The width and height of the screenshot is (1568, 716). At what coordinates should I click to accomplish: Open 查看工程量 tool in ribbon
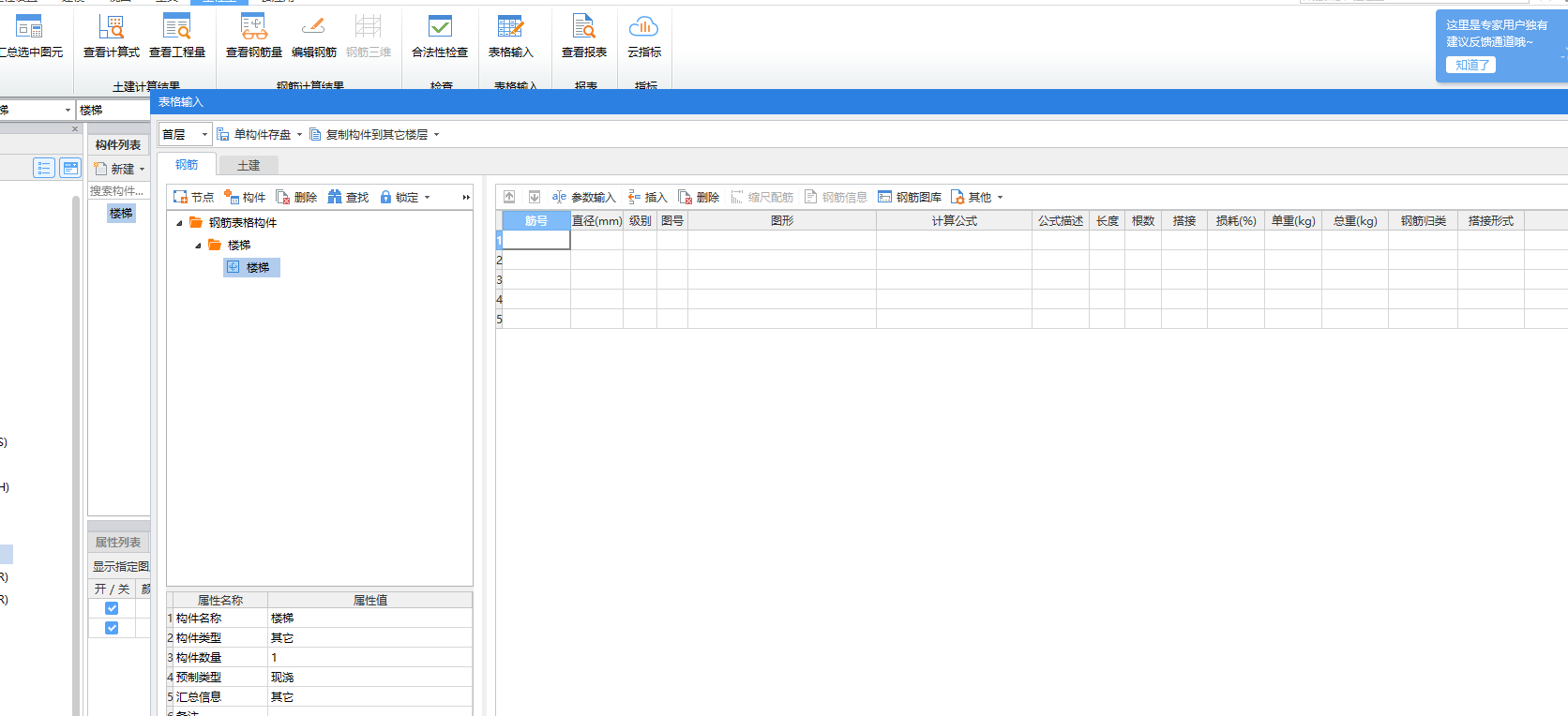tap(177, 36)
